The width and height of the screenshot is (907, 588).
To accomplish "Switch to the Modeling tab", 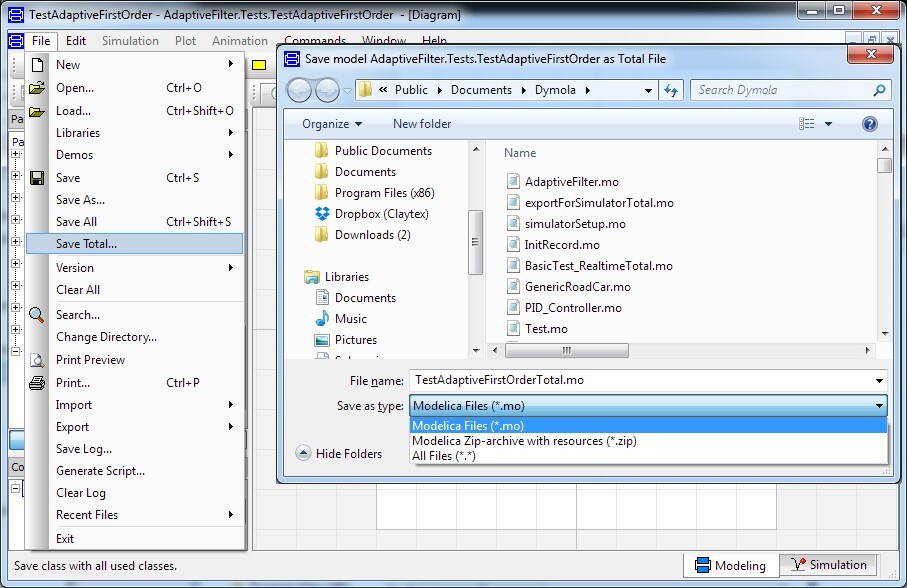I will 731,565.
